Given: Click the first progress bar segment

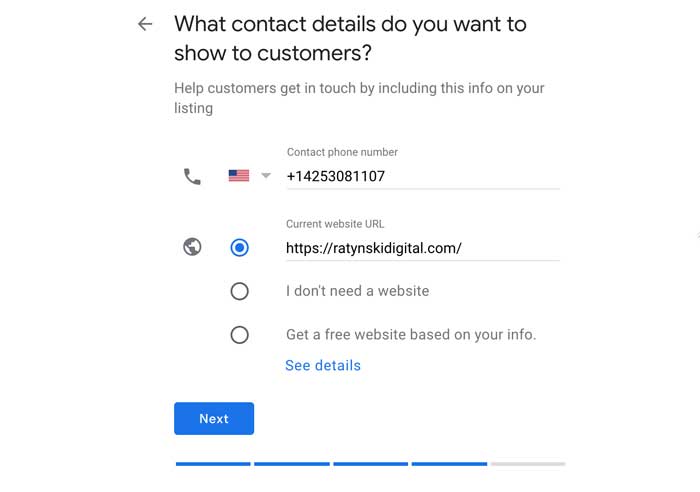Looking at the screenshot, I should [213, 464].
